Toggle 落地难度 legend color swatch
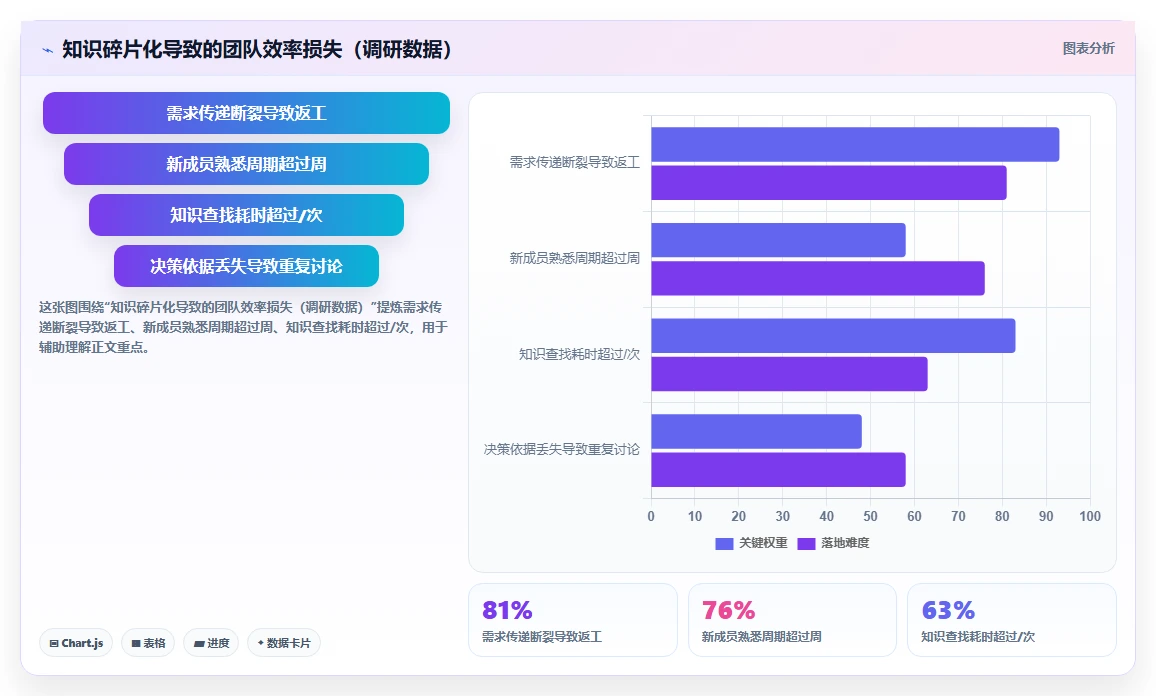 pyautogui.click(x=807, y=543)
